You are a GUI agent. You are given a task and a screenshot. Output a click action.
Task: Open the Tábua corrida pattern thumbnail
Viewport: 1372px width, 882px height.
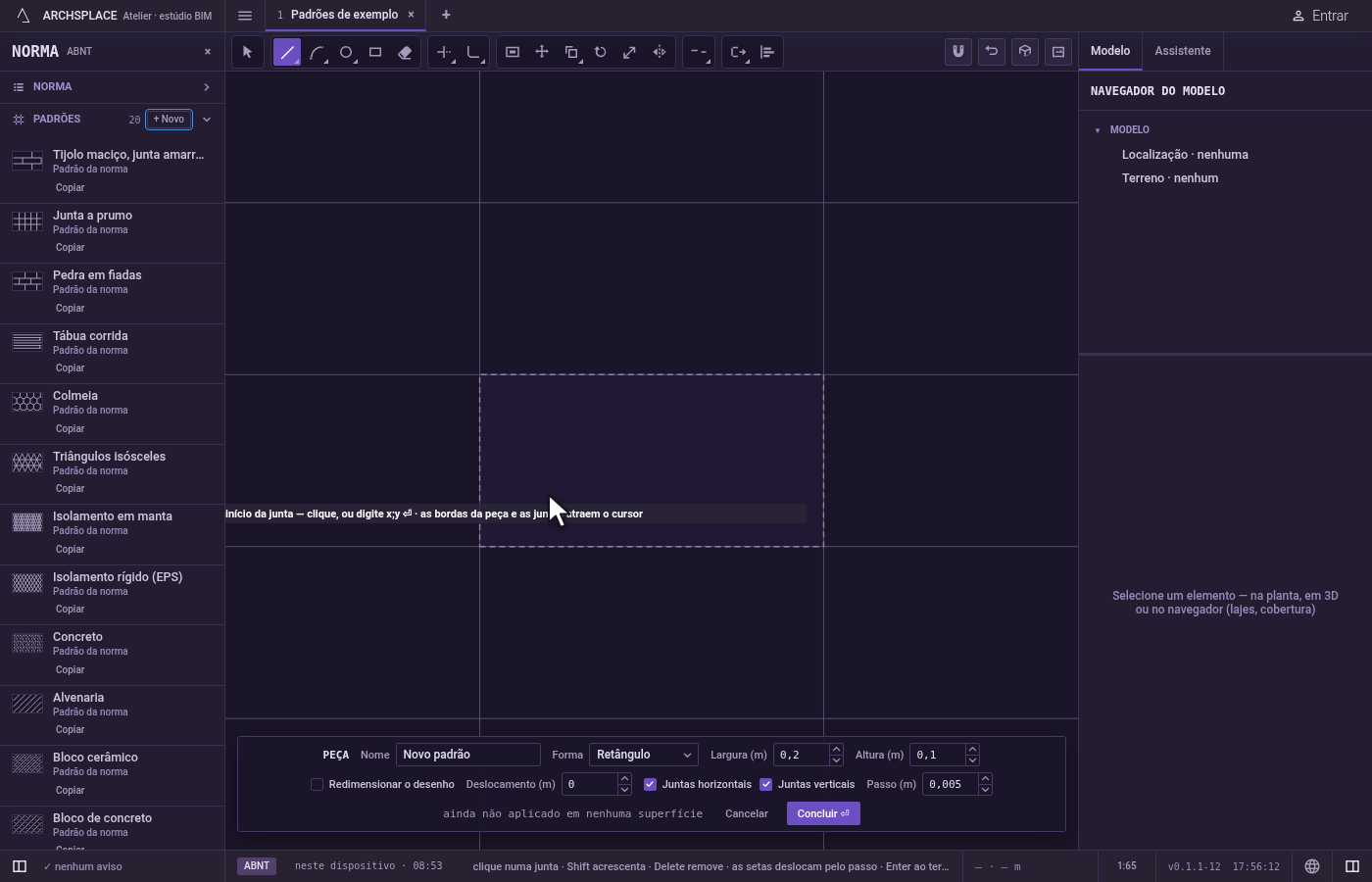[27, 342]
